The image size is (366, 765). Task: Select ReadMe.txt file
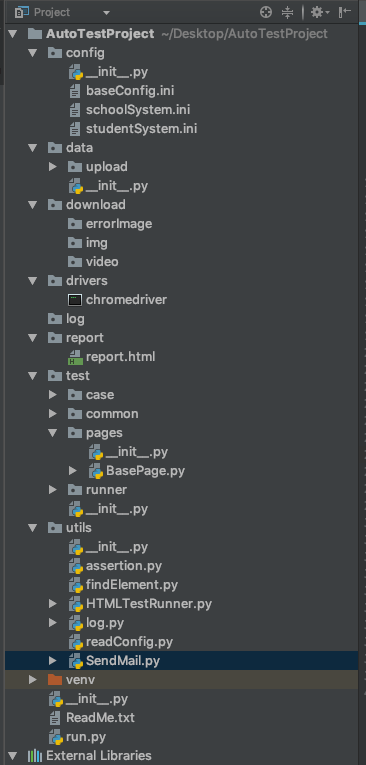pyautogui.click(x=100, y=718)
